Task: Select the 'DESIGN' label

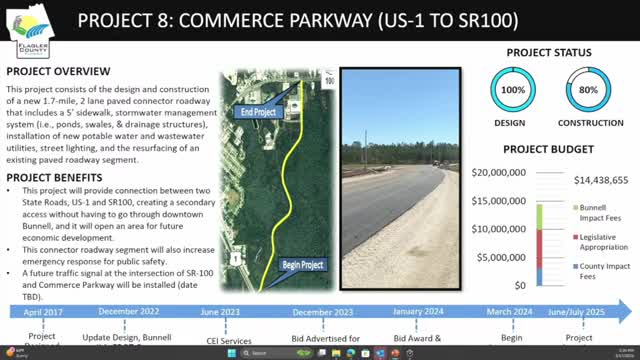Action: coord(510,123)
